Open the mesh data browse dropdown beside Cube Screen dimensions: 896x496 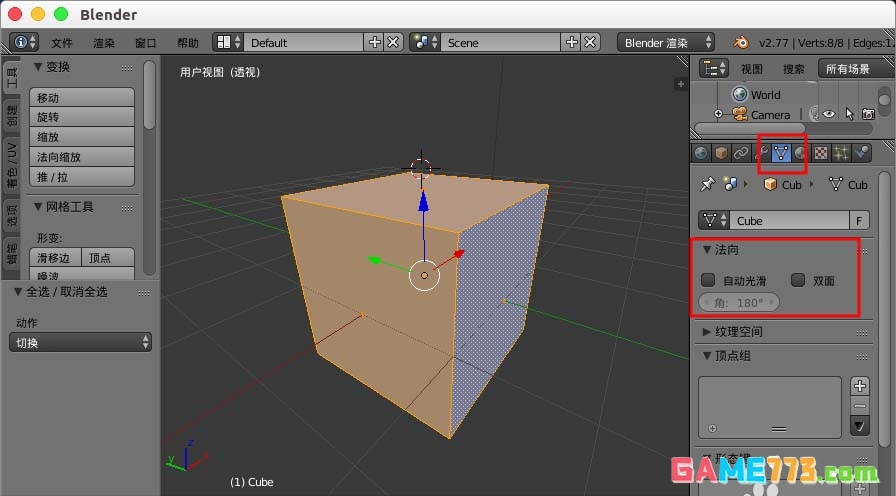pyautogui.click(x=713, y=221)
